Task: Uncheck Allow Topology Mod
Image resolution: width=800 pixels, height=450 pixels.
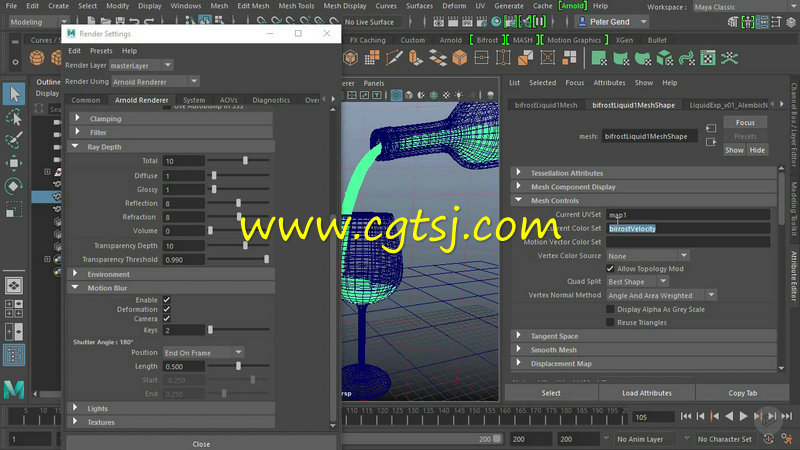Action: pos(610,268)
